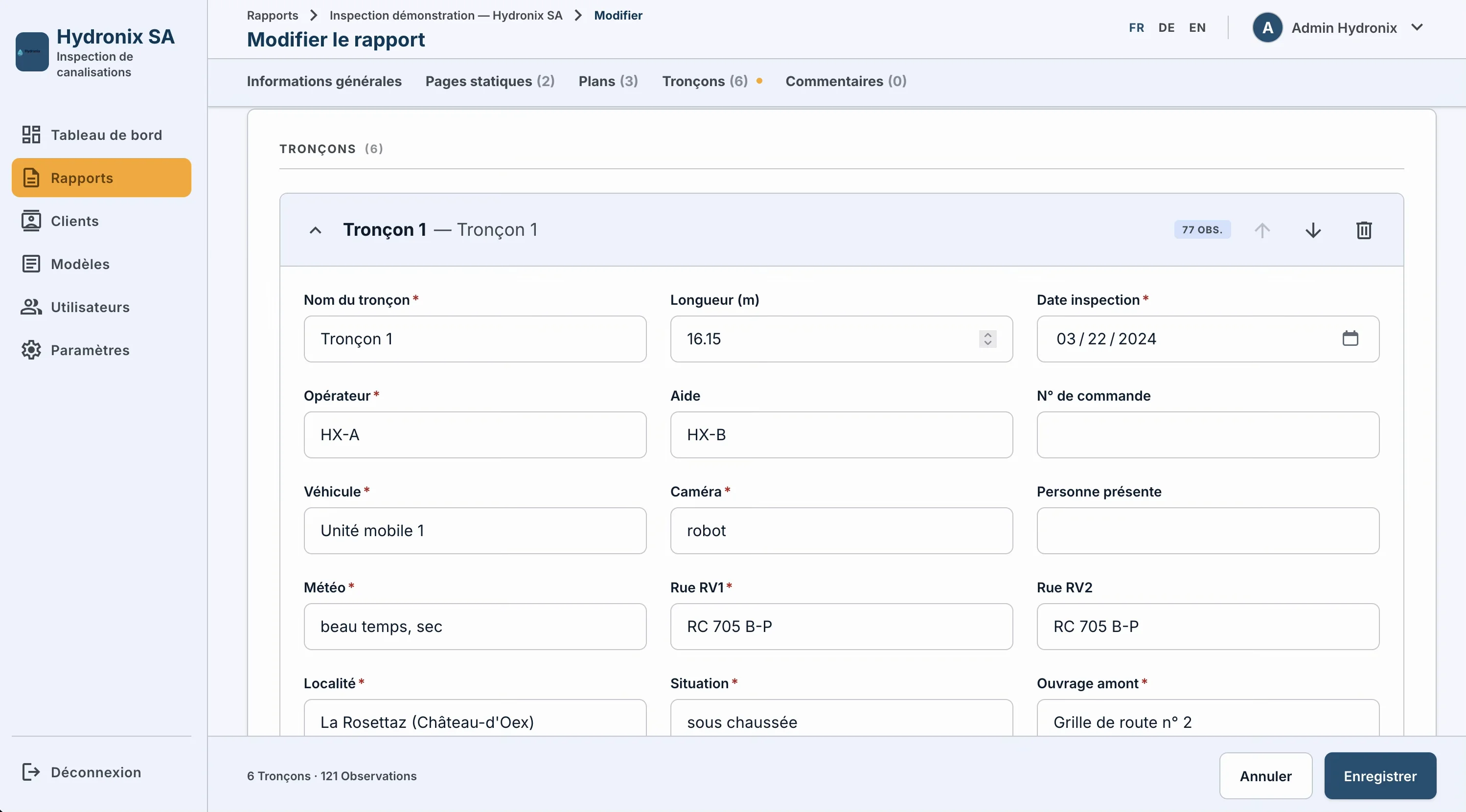The height and width of the screenshot is (812, 1466).
Task: Click the Rue RV2 field
Action: tap(1208, 627)
